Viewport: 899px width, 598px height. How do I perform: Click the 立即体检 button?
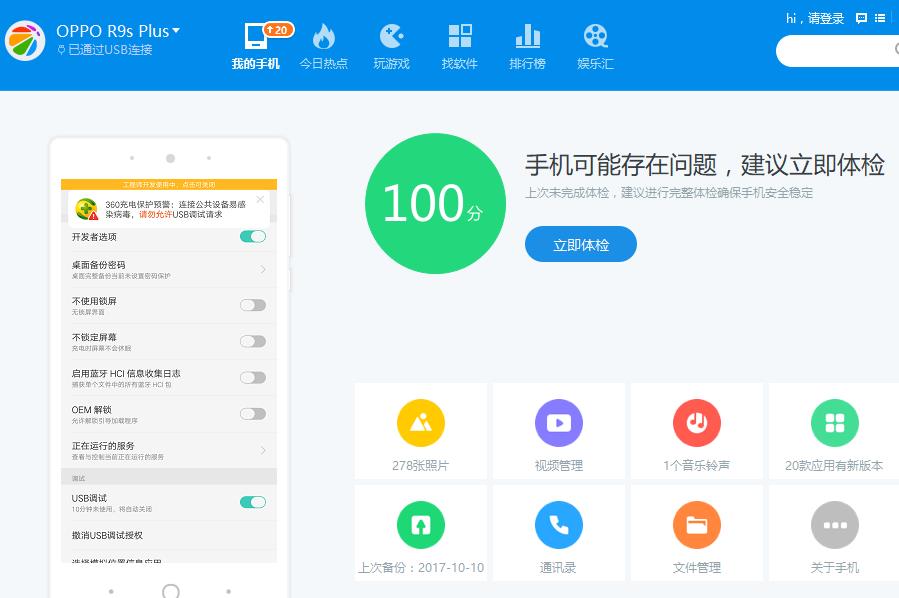pyautogui.click(x=581, y=245)
